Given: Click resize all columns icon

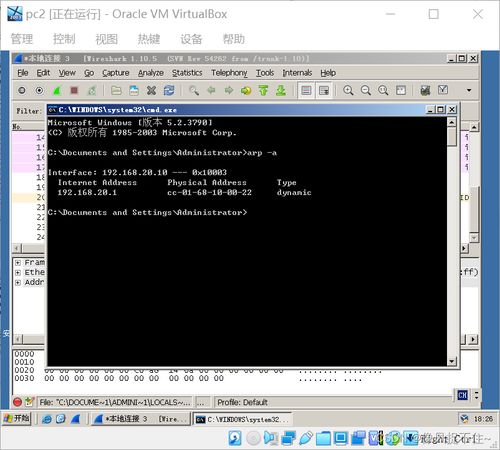Looking at the screenshot, I should (401, 90).
